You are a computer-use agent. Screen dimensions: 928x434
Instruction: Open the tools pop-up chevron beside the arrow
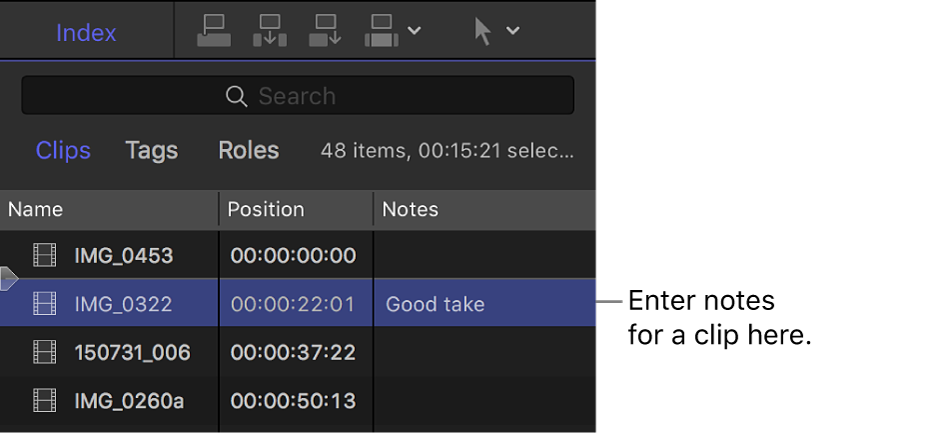click(513, 31)
